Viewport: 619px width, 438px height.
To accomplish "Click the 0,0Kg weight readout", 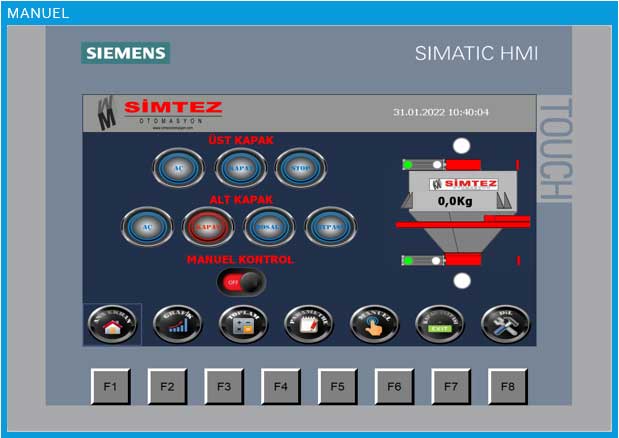I will pos(455,201).
